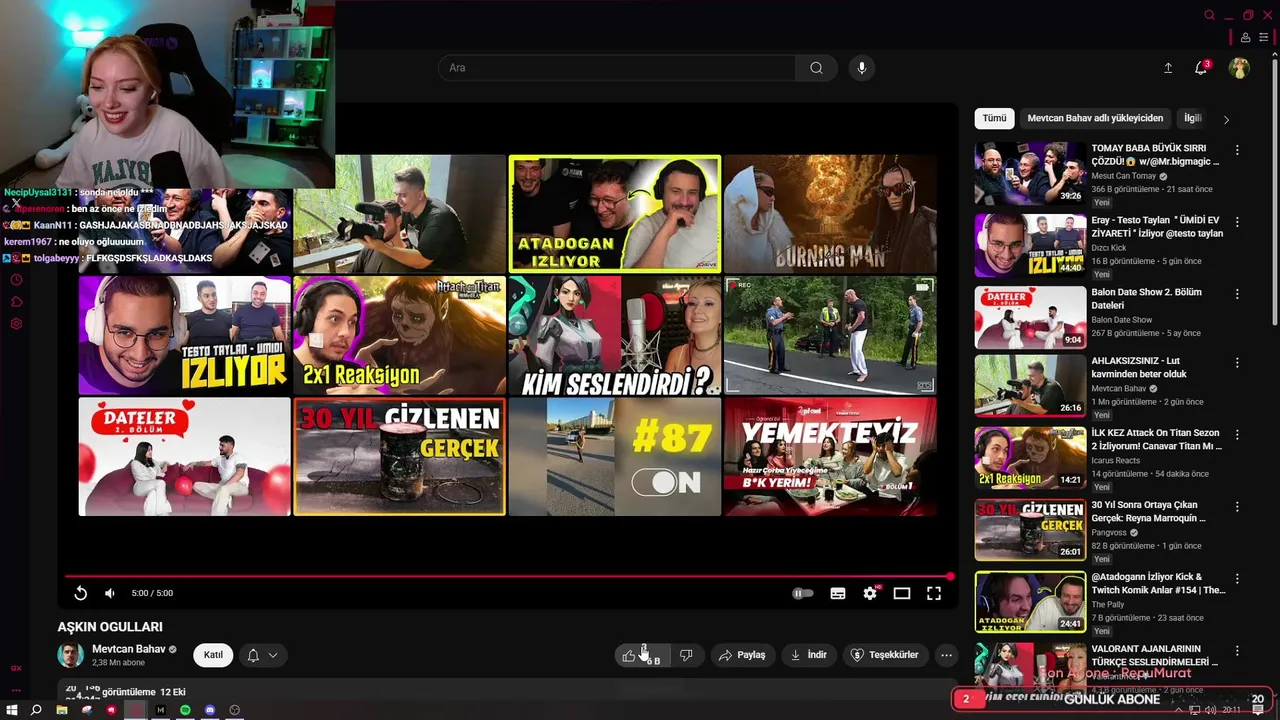
Task: Open the clock history sidebar icon
Action: 16,279
